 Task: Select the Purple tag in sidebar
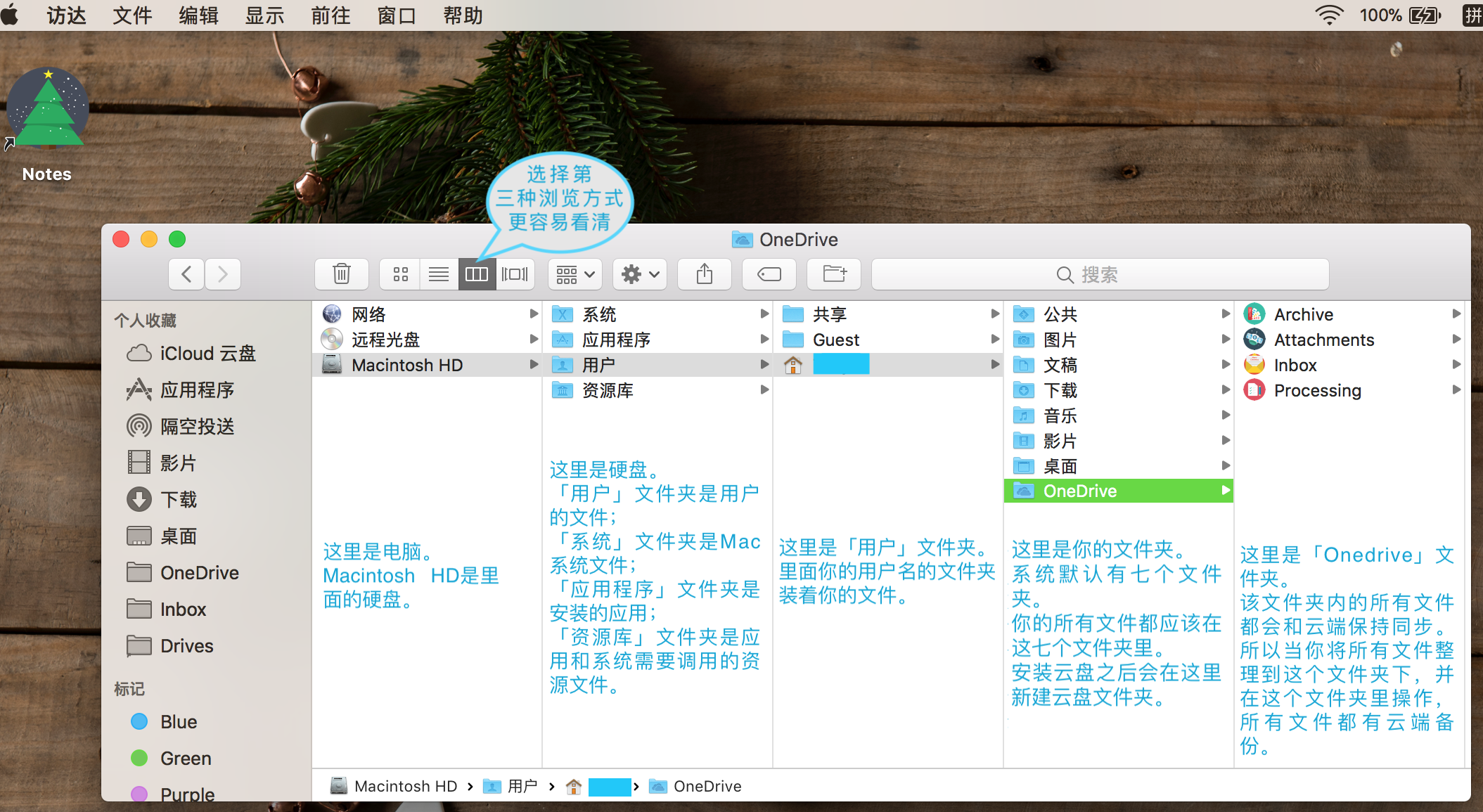click(x=173, y=794)
